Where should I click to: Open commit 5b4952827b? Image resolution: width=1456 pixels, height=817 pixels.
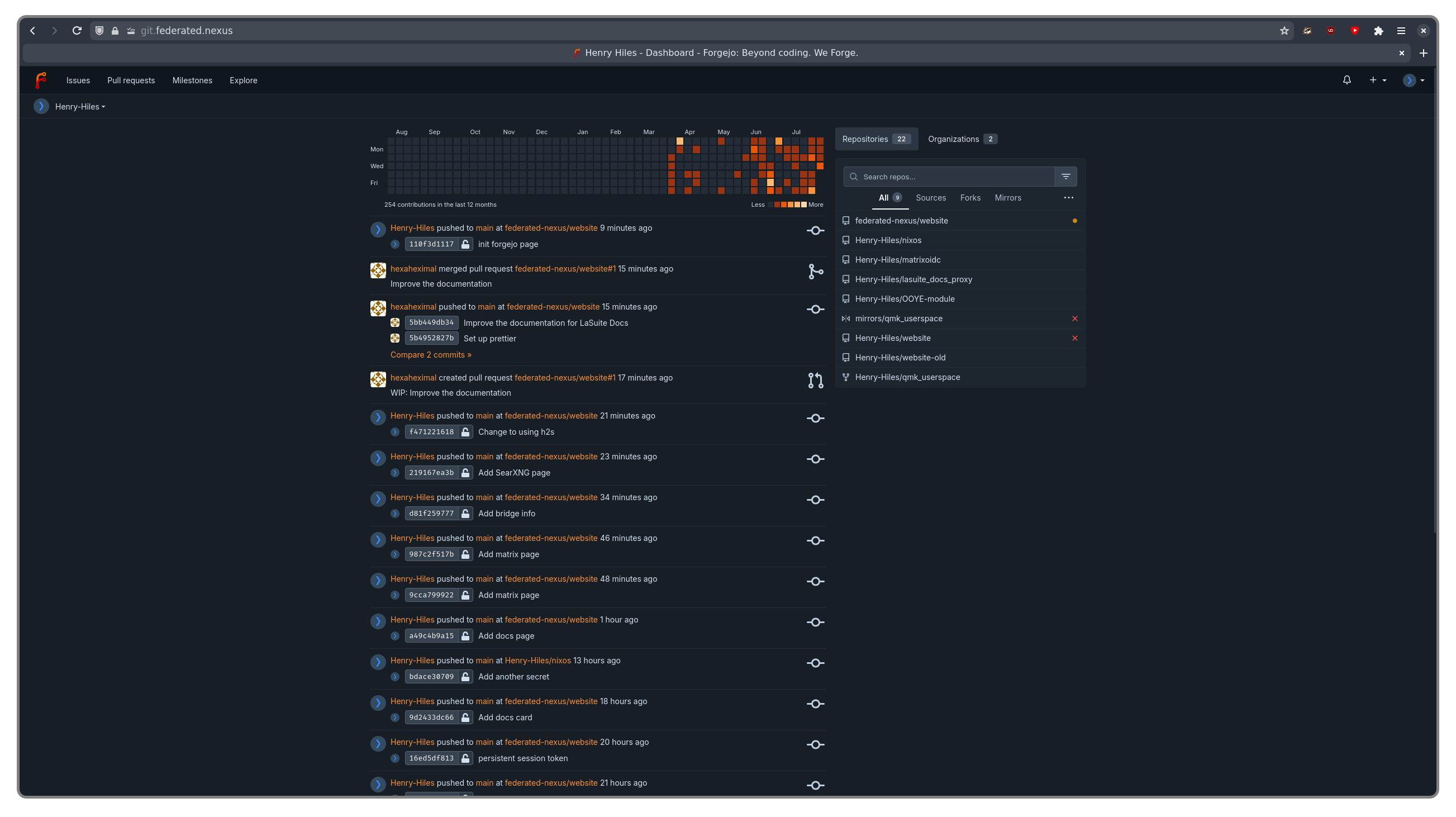431,338
